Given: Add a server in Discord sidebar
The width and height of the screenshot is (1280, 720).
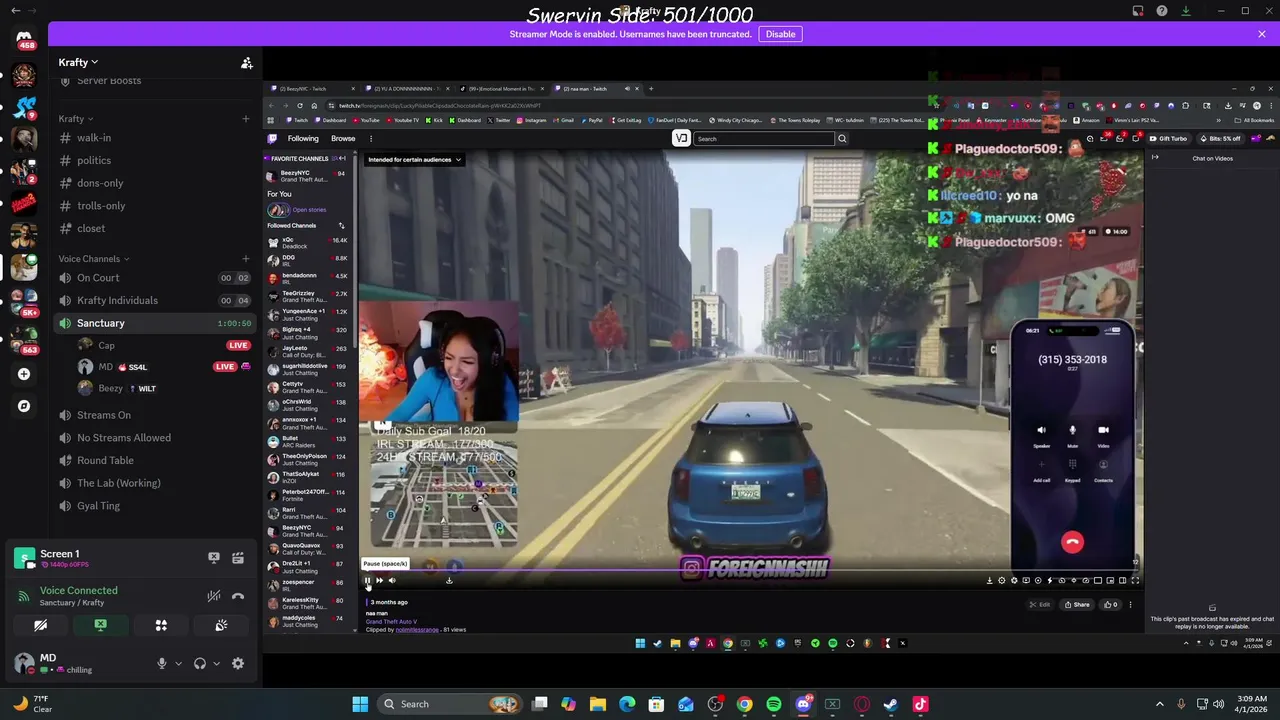Looking at the screenshot, I should click(24, 374).
